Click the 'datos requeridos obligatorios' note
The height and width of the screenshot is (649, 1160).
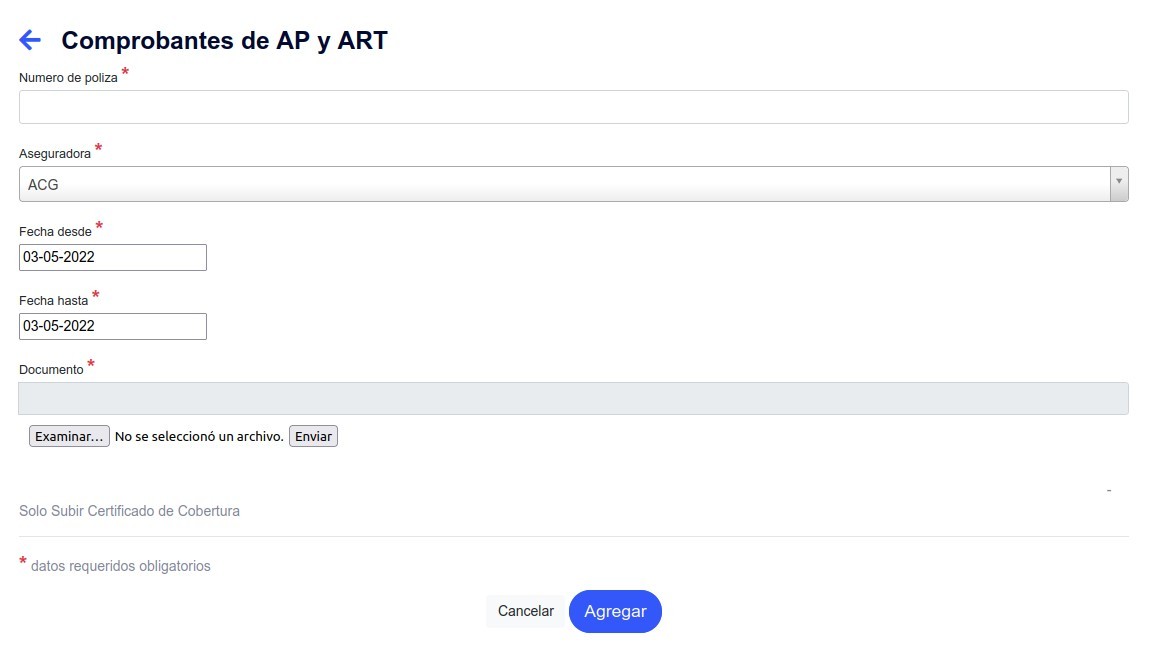pyautogui.click(x=120, y=566)
